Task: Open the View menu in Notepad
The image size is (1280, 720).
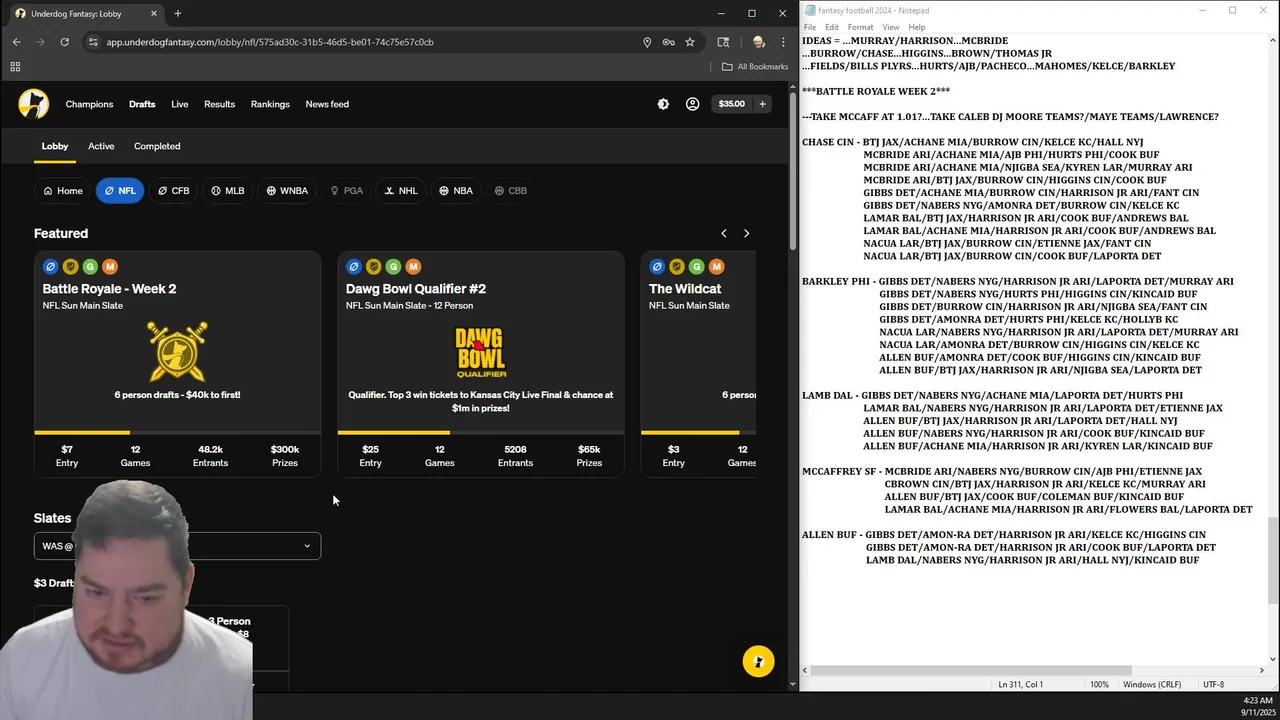Action: click(890, 27)
